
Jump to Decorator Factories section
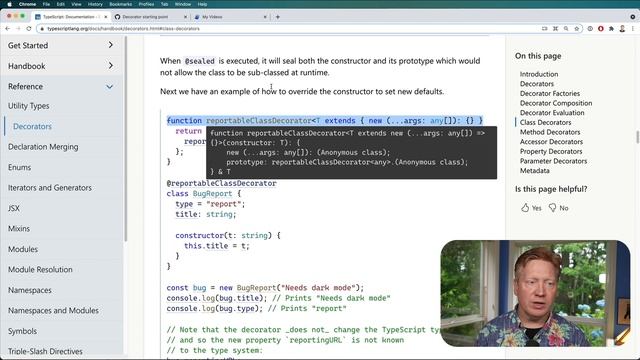click(x=550, y=93)
